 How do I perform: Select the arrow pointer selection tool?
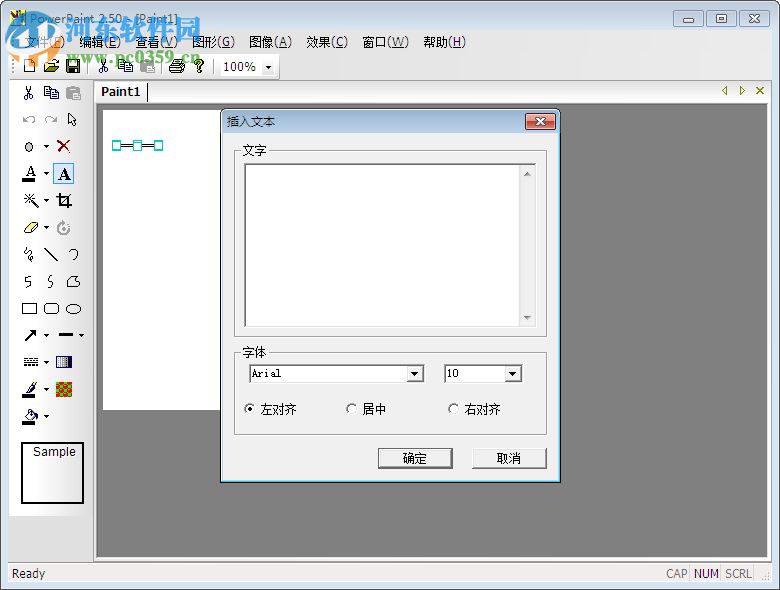pyautogui.click(x=72, y=119)
